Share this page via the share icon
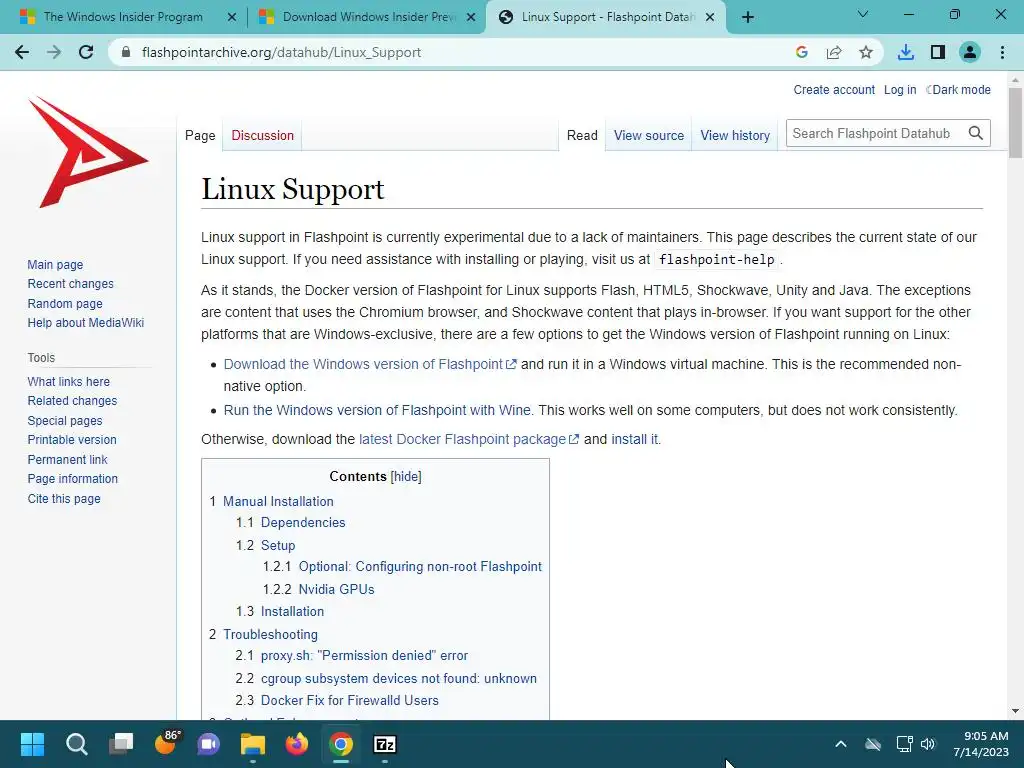Viewport: 1024px width, 768px height. [x=834, y=52]
